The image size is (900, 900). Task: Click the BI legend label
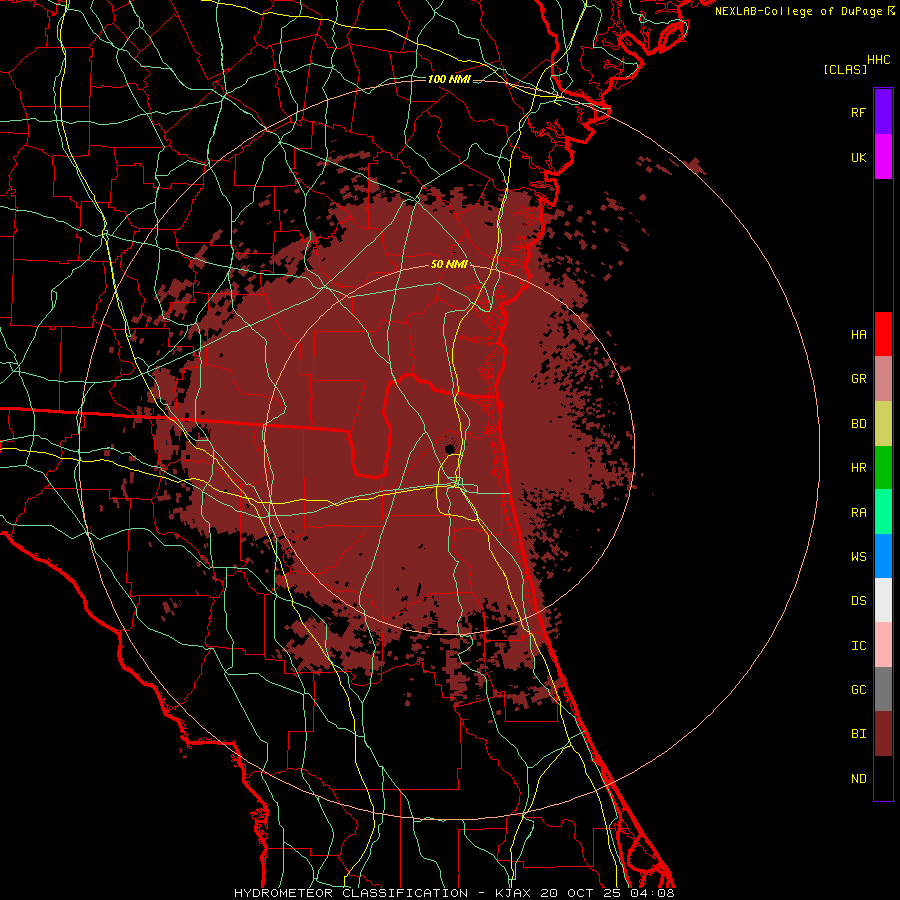(859, 734)
